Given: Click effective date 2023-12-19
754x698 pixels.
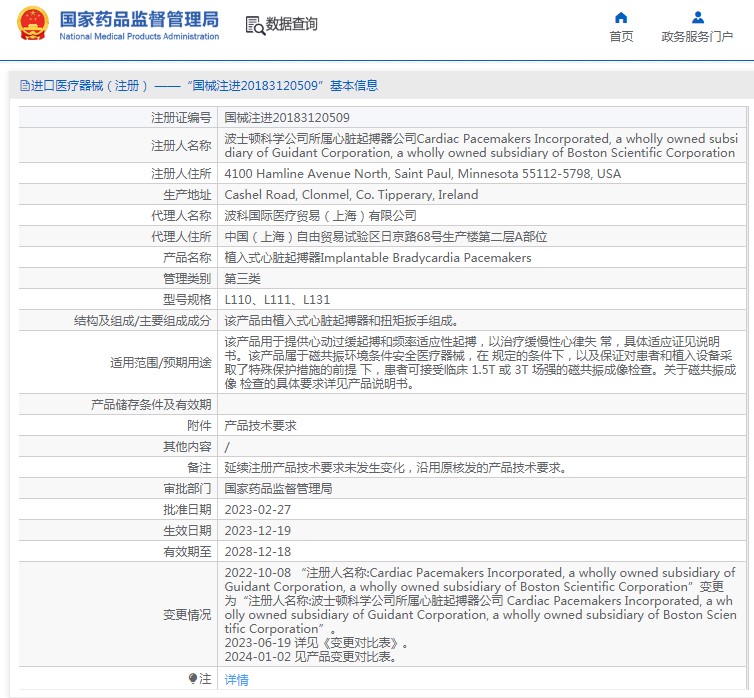Looking at the screenshot, I should click(258, 531).
